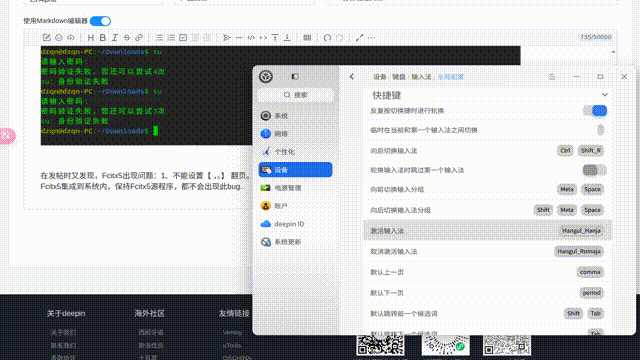Apply heading format with H icon
The image size is (640, 360).
tap(91, 38)
